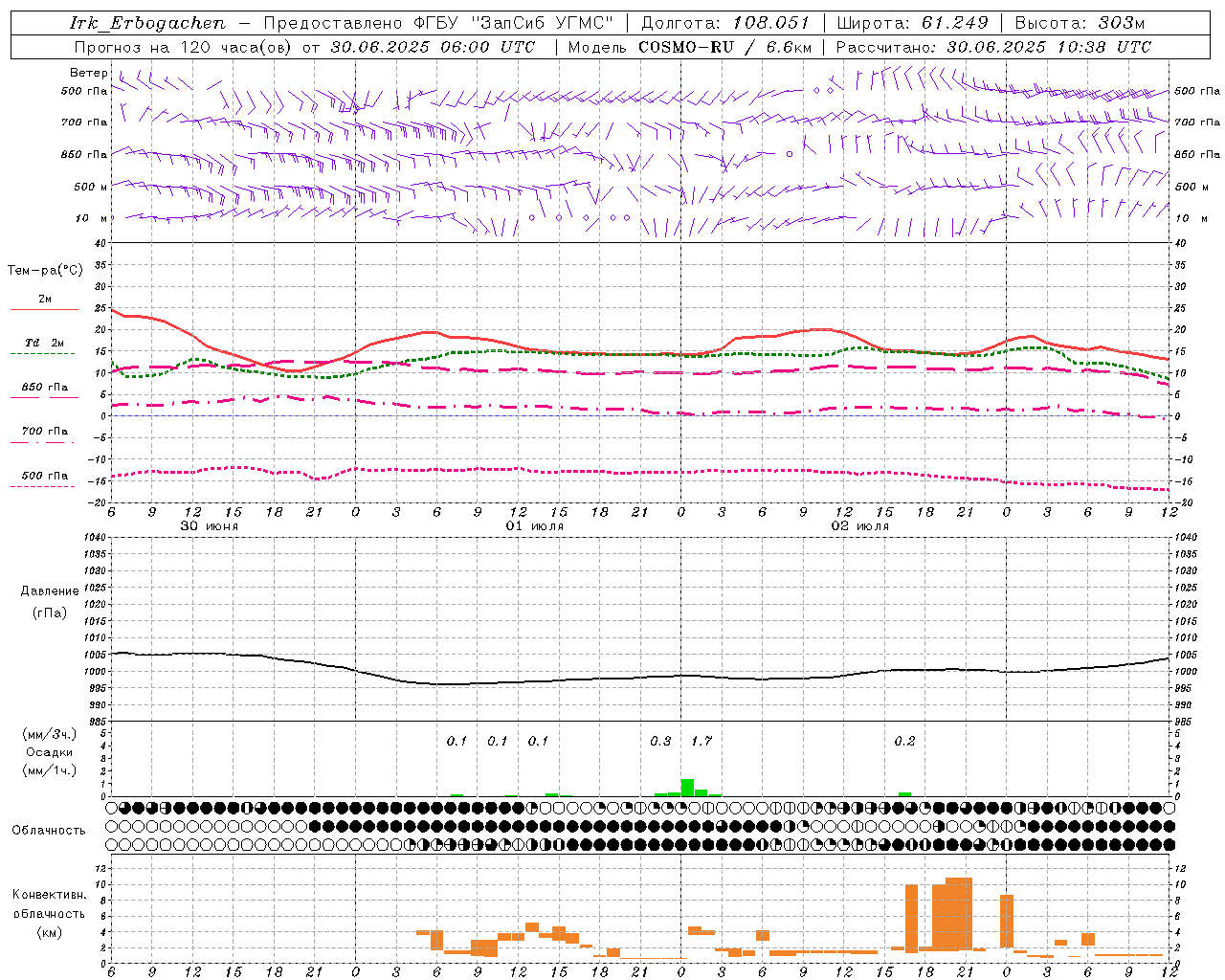Viewport: 1225px width, 980px height.
Task: Click the date label 01 июля
Action: point(535,526)
